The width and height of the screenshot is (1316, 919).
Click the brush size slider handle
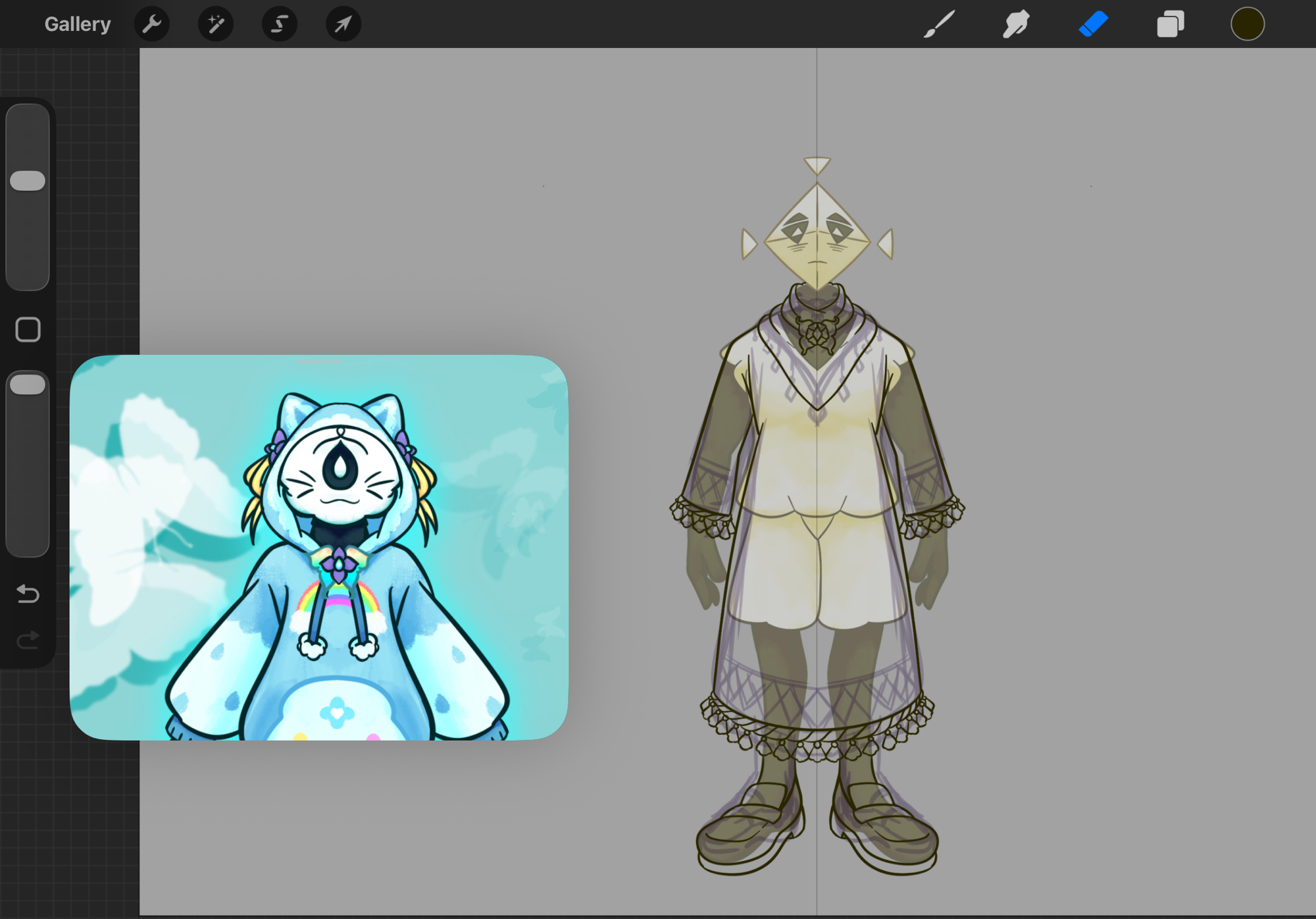(x=28, y=180)
